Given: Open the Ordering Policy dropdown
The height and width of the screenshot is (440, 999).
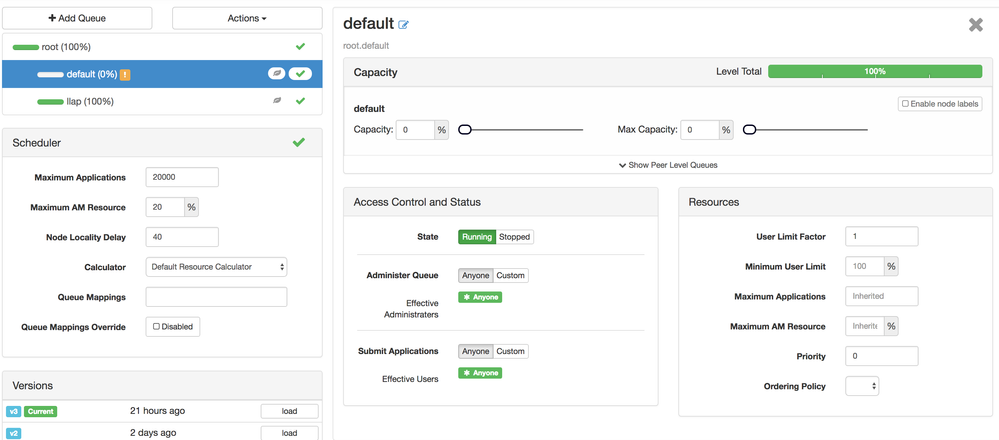Looking at the screenshot, I should click(862, 386).
